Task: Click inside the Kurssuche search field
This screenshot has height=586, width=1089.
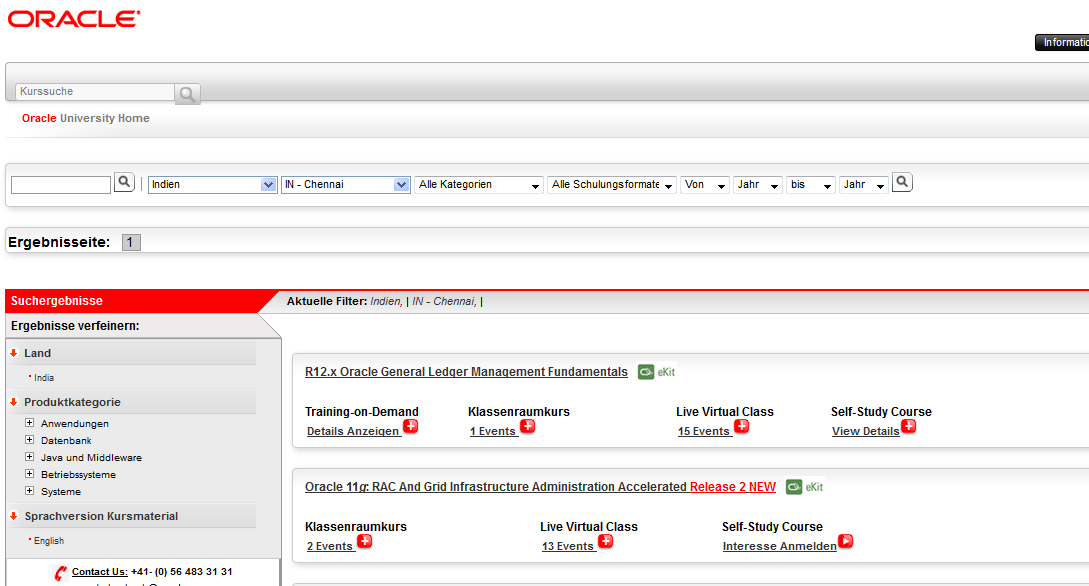Action: coord(94,92)
